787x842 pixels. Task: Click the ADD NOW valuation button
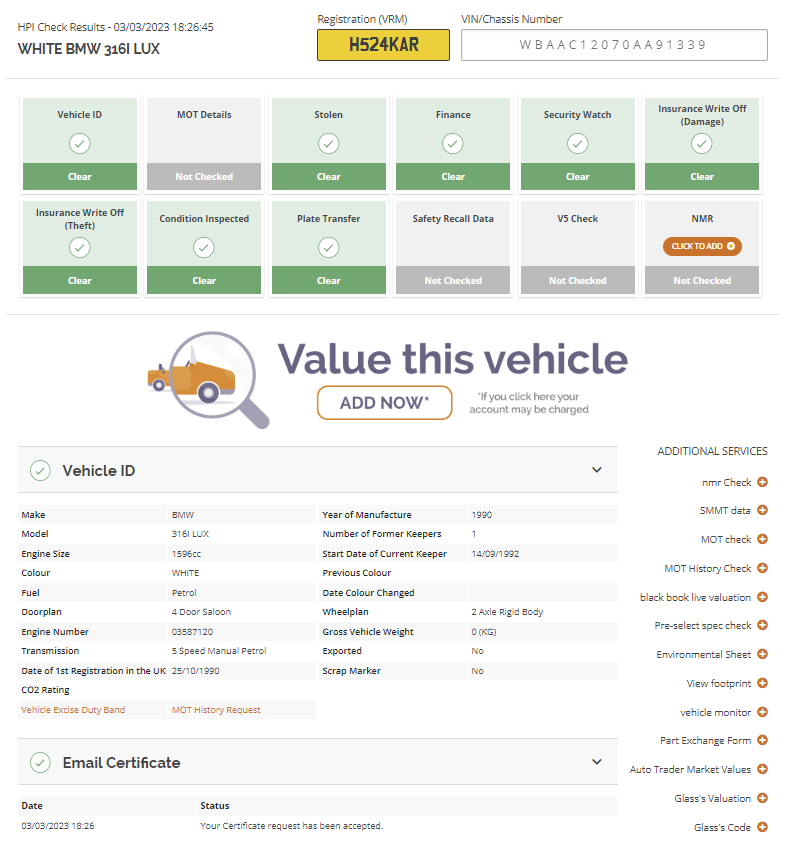coord(384,403)
